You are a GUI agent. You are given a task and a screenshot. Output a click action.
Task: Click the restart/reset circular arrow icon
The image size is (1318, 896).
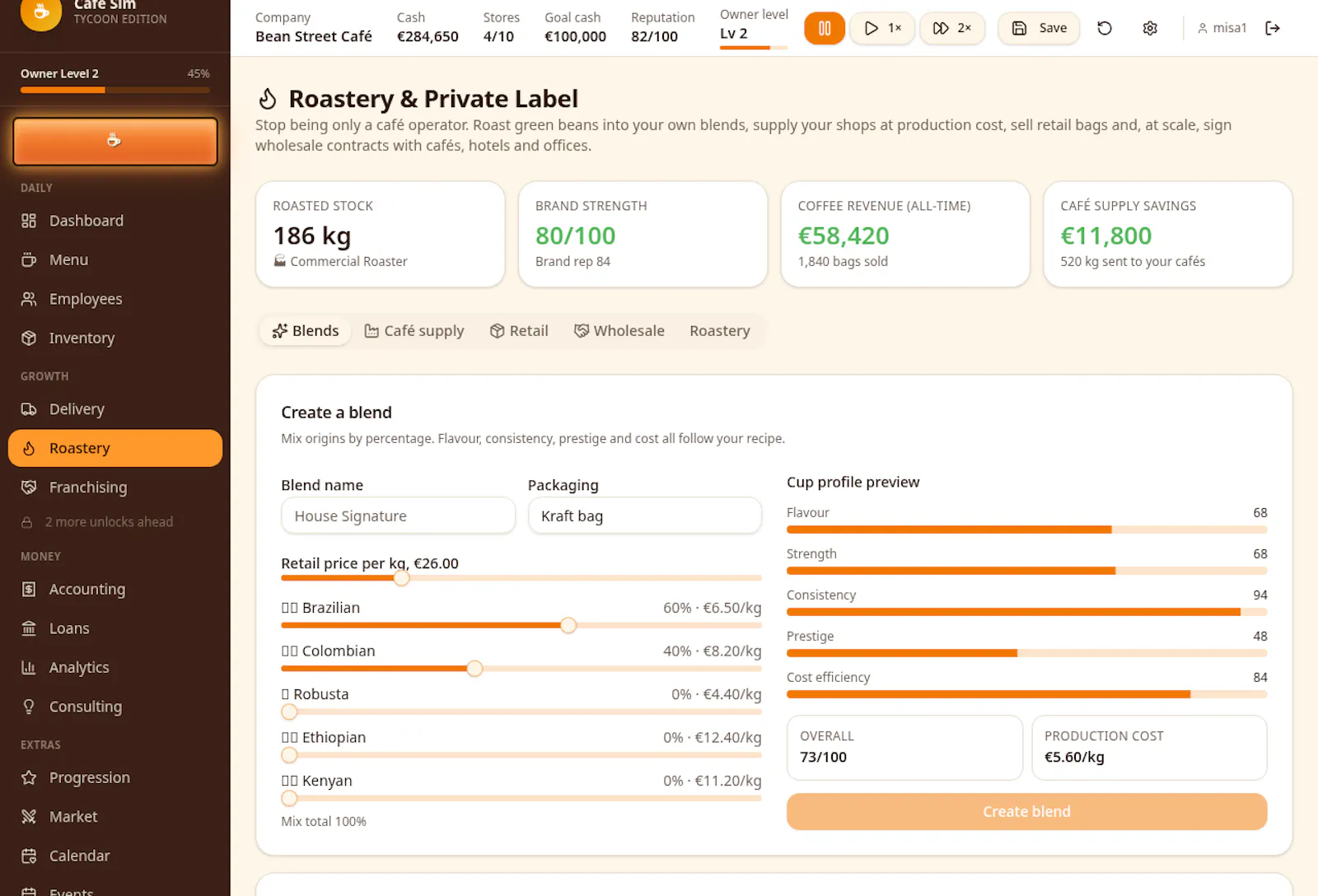click(x=1105, y=29)
